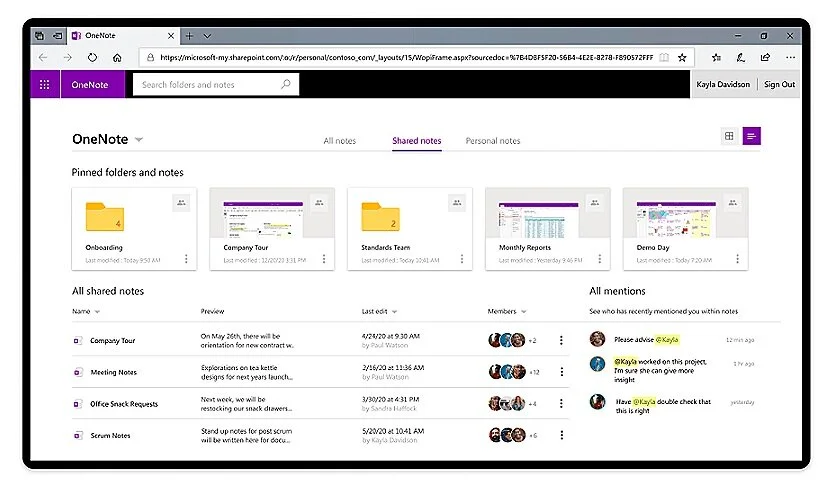Open tabs you've set aside icon
Viewport: 838px width, 486px height.
pyautogui.click(x=40, y=36)
